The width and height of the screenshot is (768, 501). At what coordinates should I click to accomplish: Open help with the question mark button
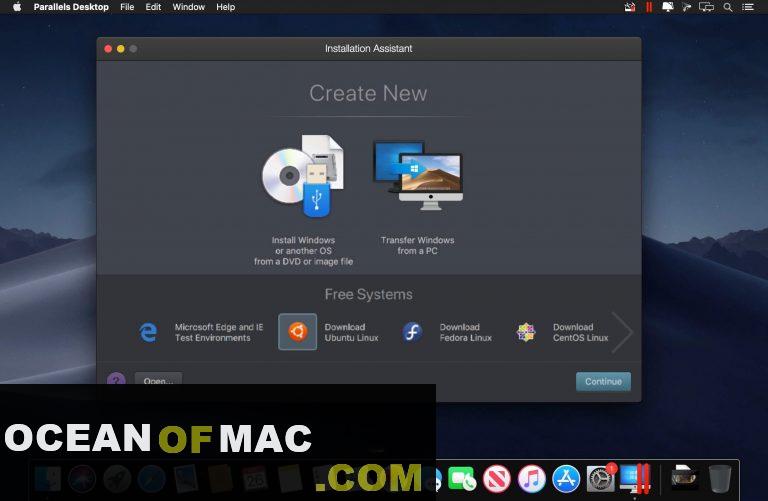click(x=116, y=379)
